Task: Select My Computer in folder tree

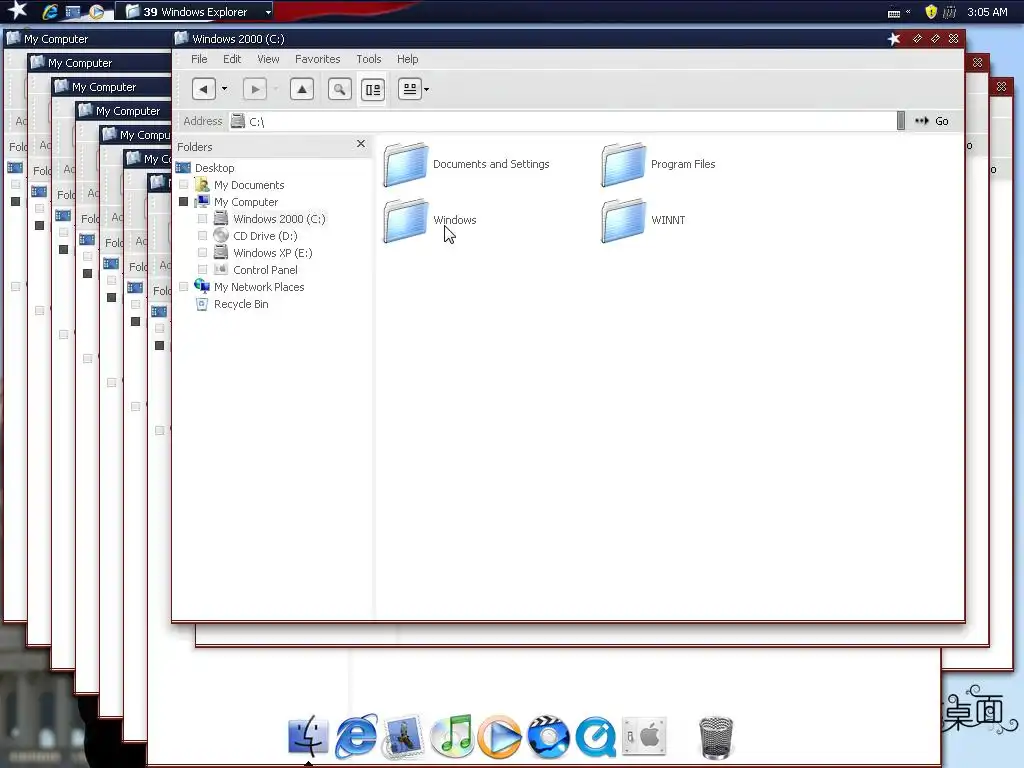Action: [246, 202]
